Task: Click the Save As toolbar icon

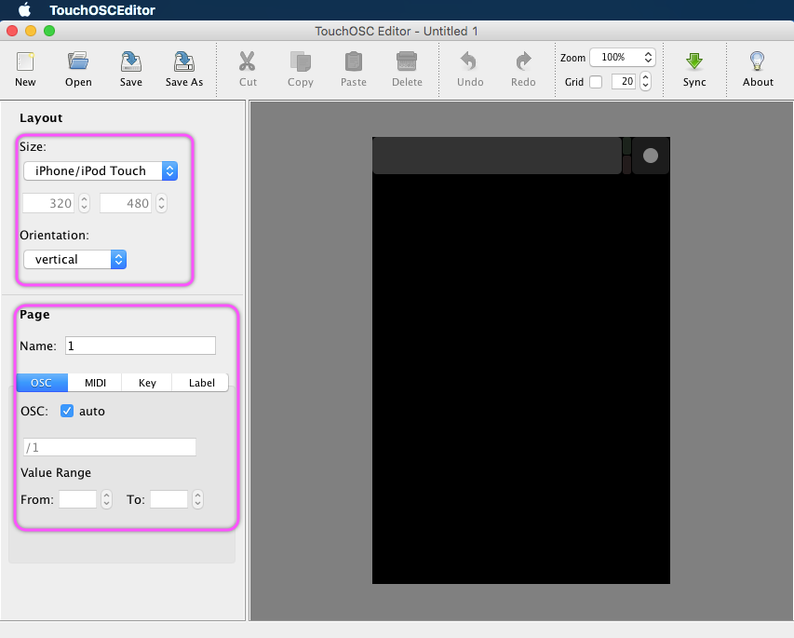Action: tap(184, 62)
